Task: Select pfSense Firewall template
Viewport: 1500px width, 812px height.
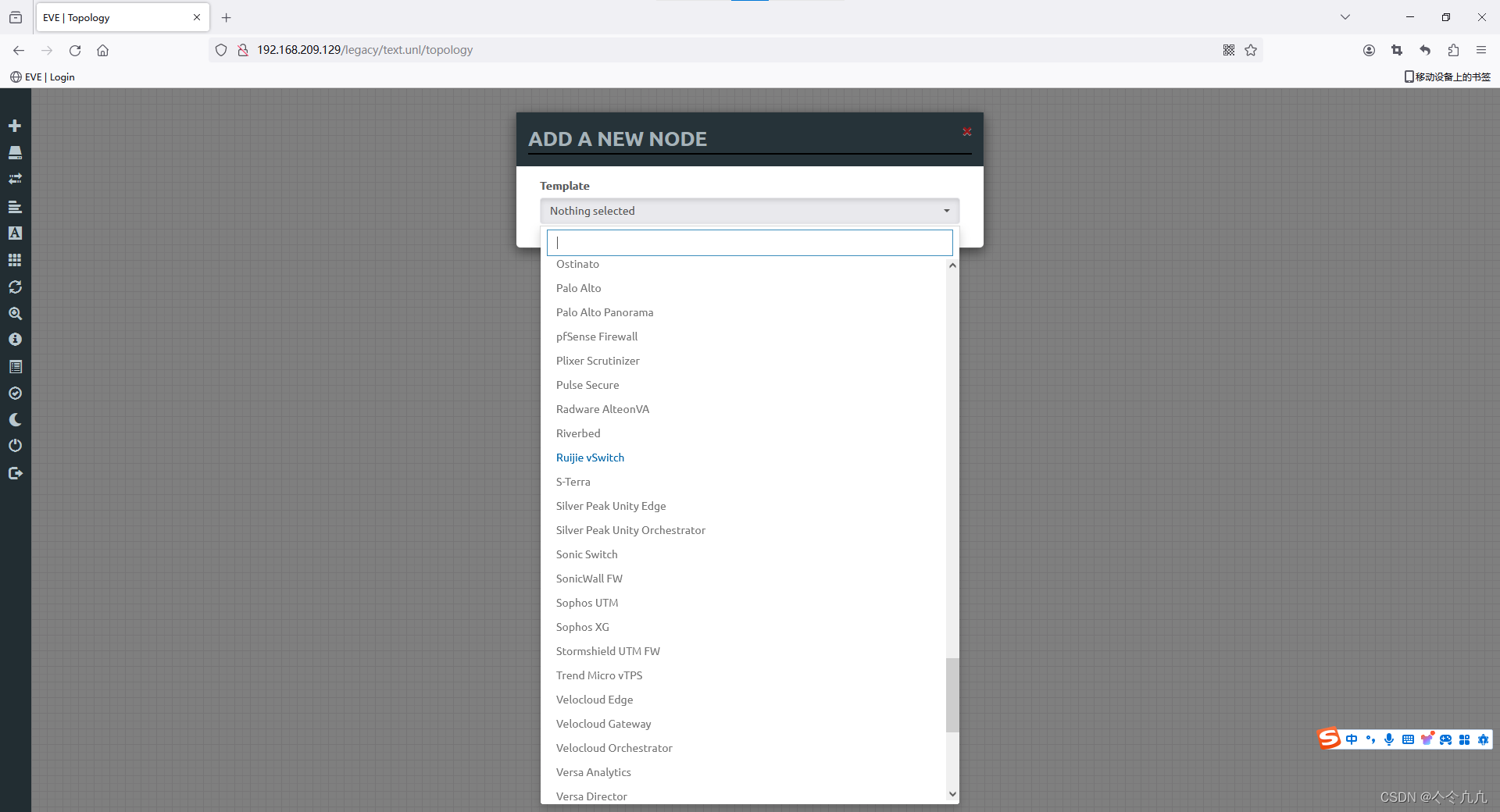Action: [x=743, y=337]
